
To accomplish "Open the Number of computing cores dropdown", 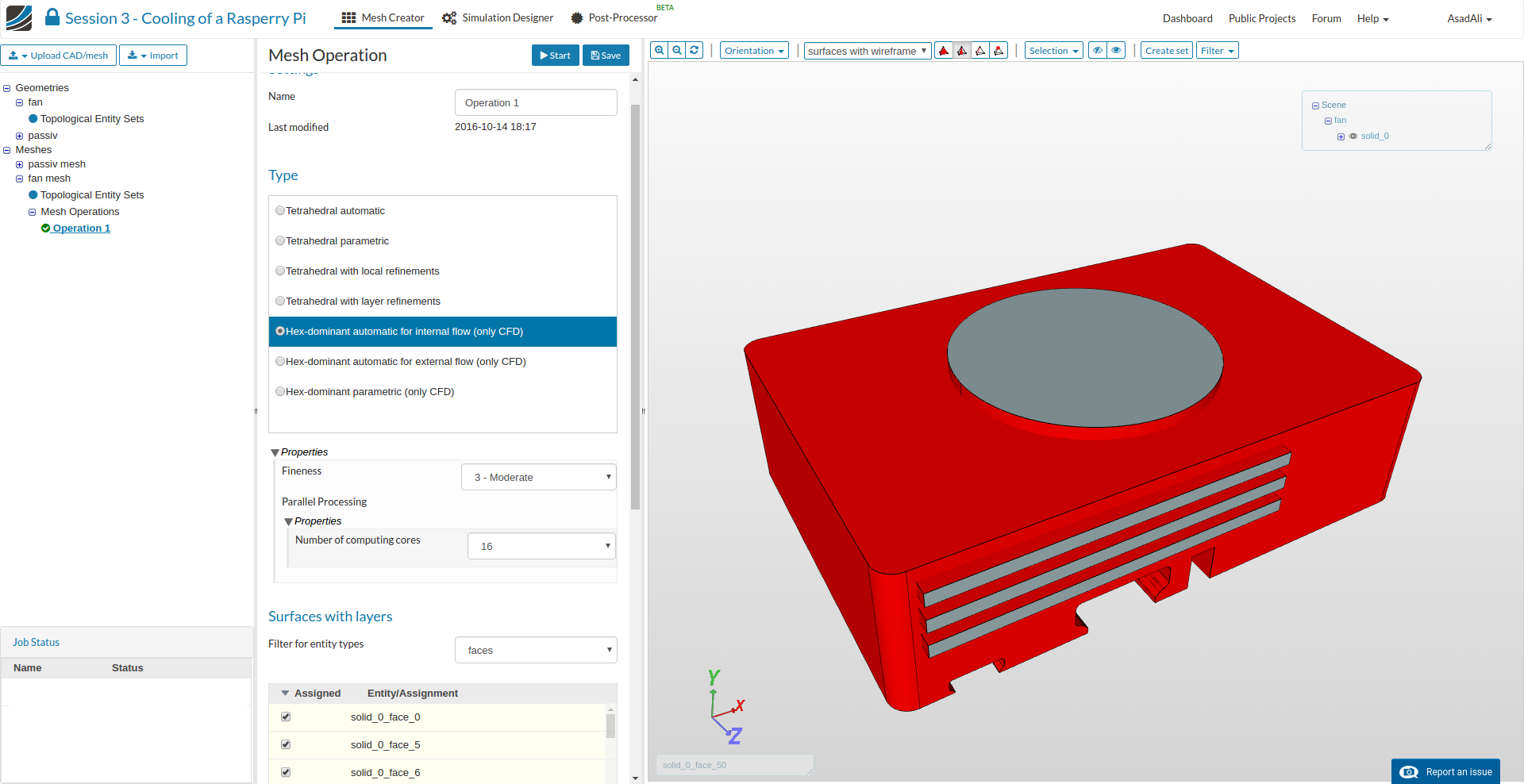I will [541, 546].
